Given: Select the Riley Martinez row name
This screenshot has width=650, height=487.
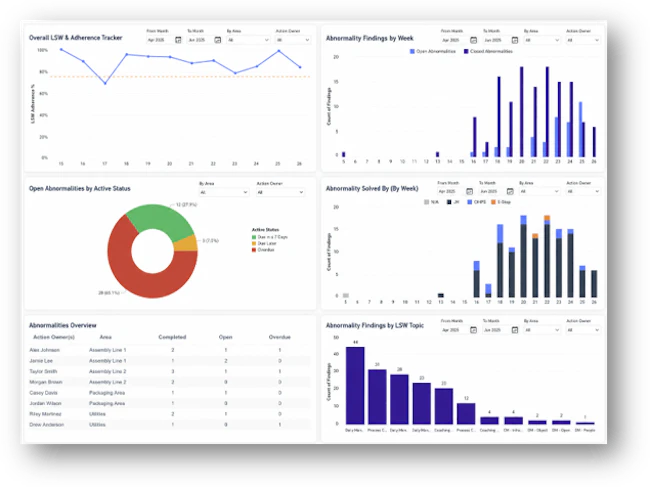Looking at the screenshot, I should point(45,414).
